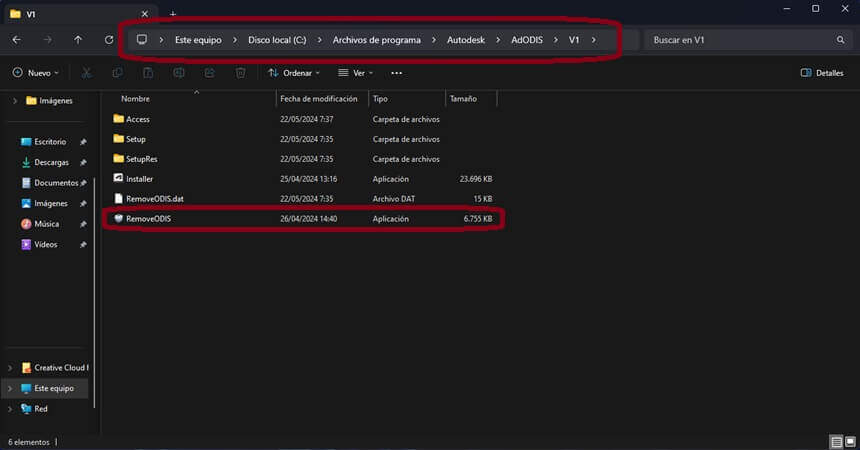This screenshot has width=860, height=450.
Task: Switch to details list view icon
Action: tap(836, 442)
